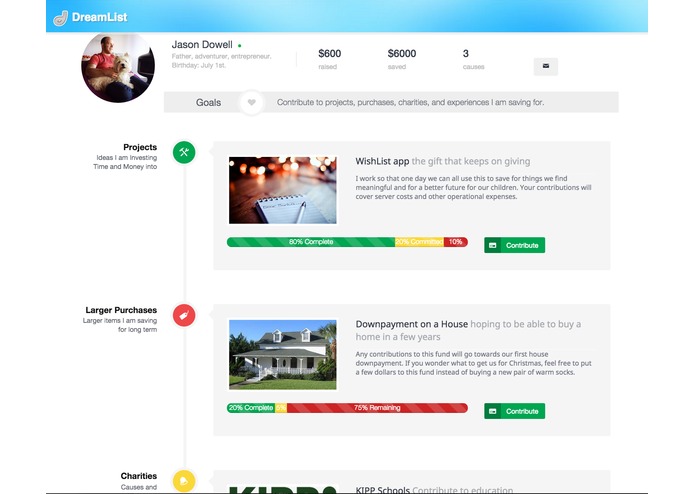Viewport: 695px width, 494px height.
Task: Click the 20% Committed yellow segment
Action: point(419,242)
